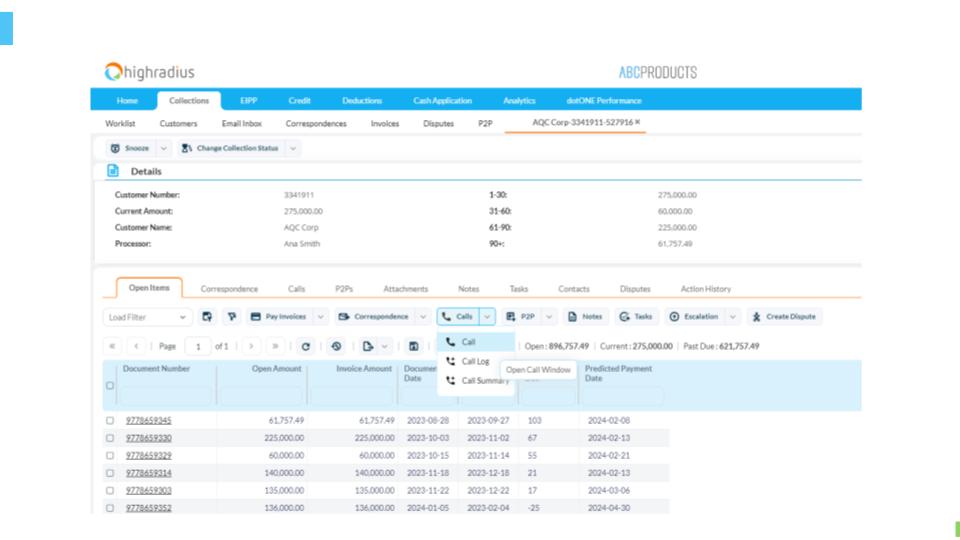Click the Notes toolbar button

[585, 317]
